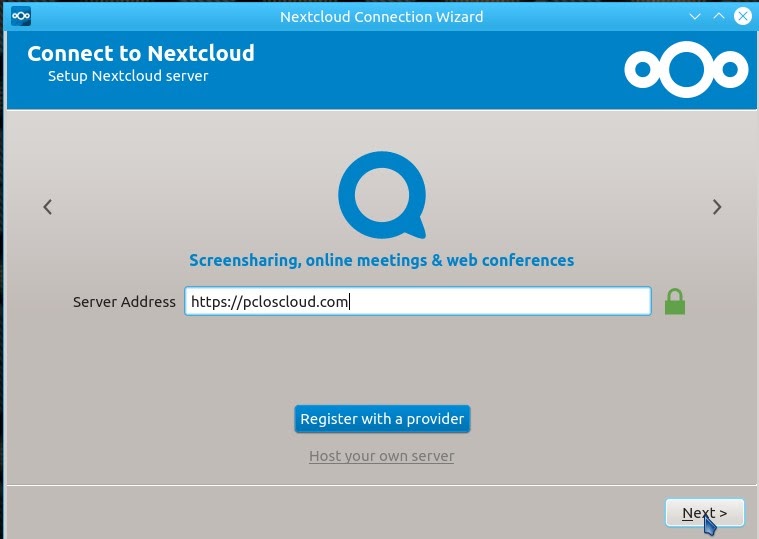Click the 'Server Address' label
Viewport: 759px width, 539px height.
124,302
